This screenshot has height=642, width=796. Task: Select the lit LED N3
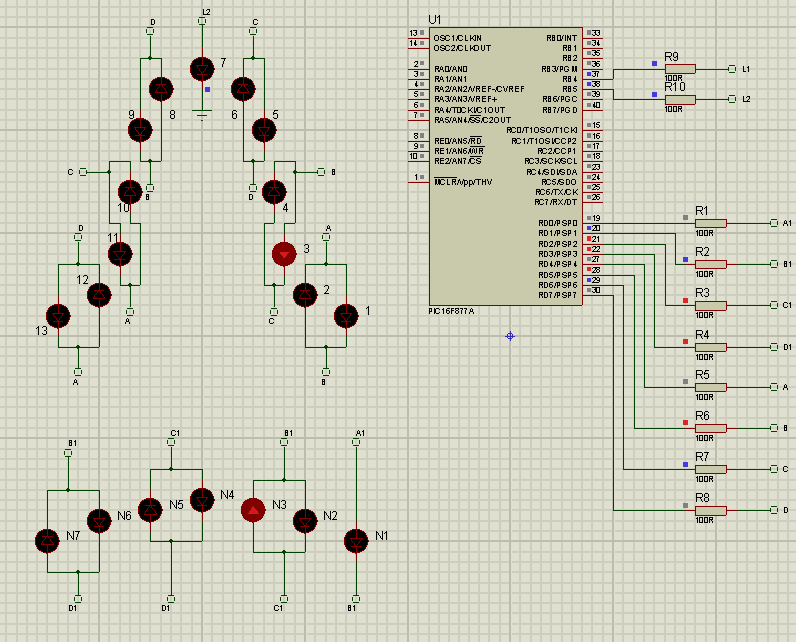(255, 511)
